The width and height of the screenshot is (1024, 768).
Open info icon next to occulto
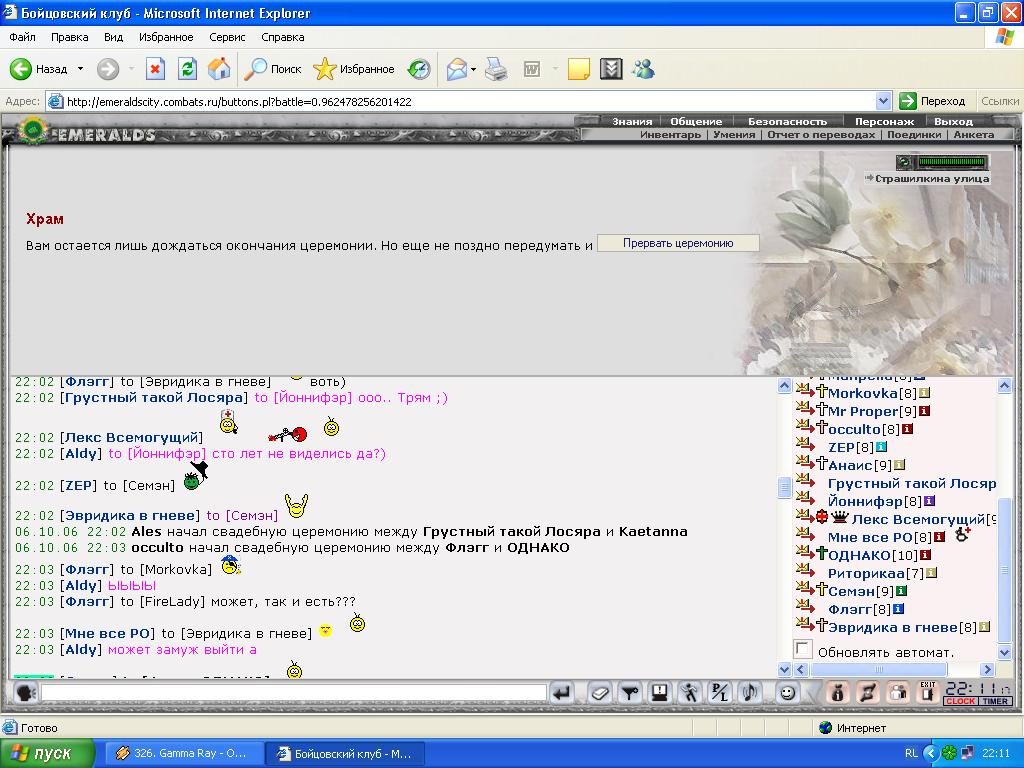908,429
